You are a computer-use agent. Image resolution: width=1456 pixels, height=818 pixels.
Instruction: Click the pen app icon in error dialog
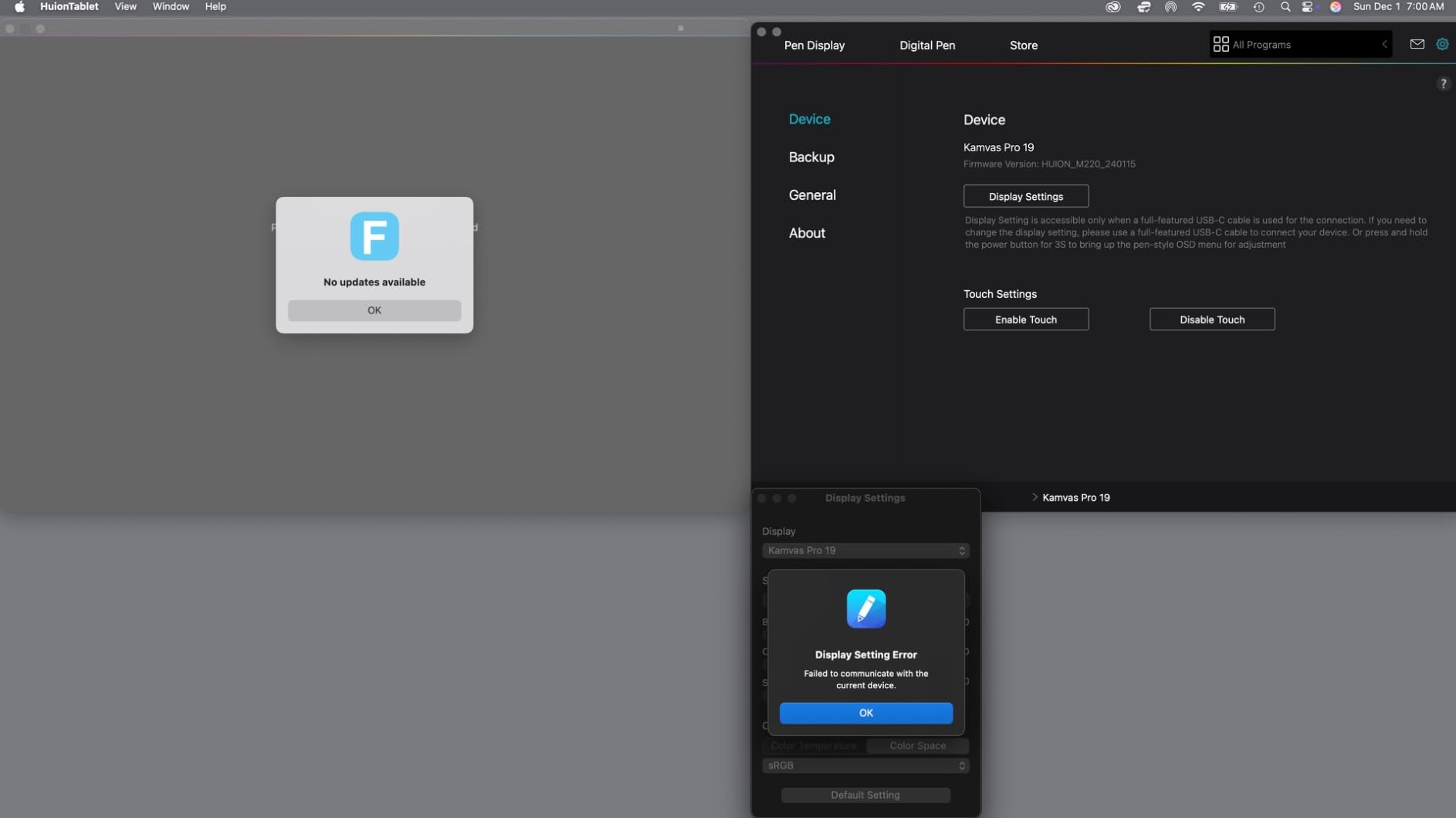pyautogui.click(x=866, y=609)
